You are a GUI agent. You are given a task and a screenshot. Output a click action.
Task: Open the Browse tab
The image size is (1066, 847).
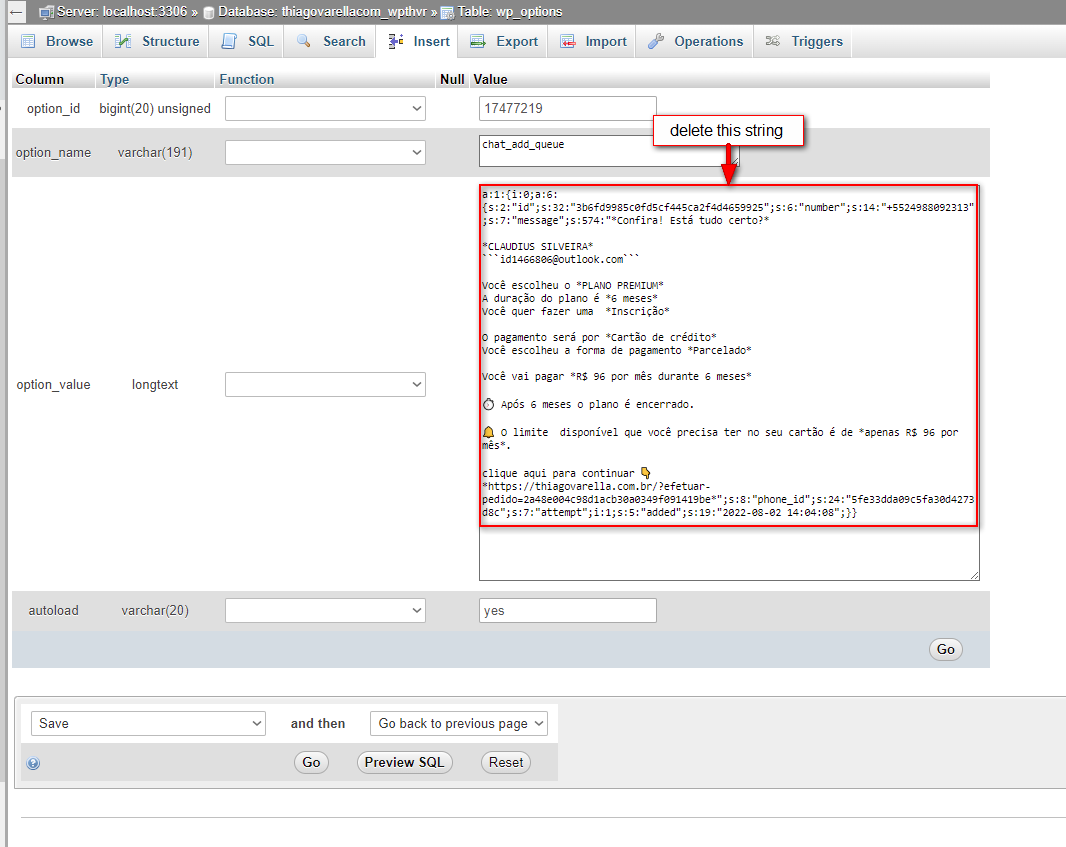tap(57, 41)
